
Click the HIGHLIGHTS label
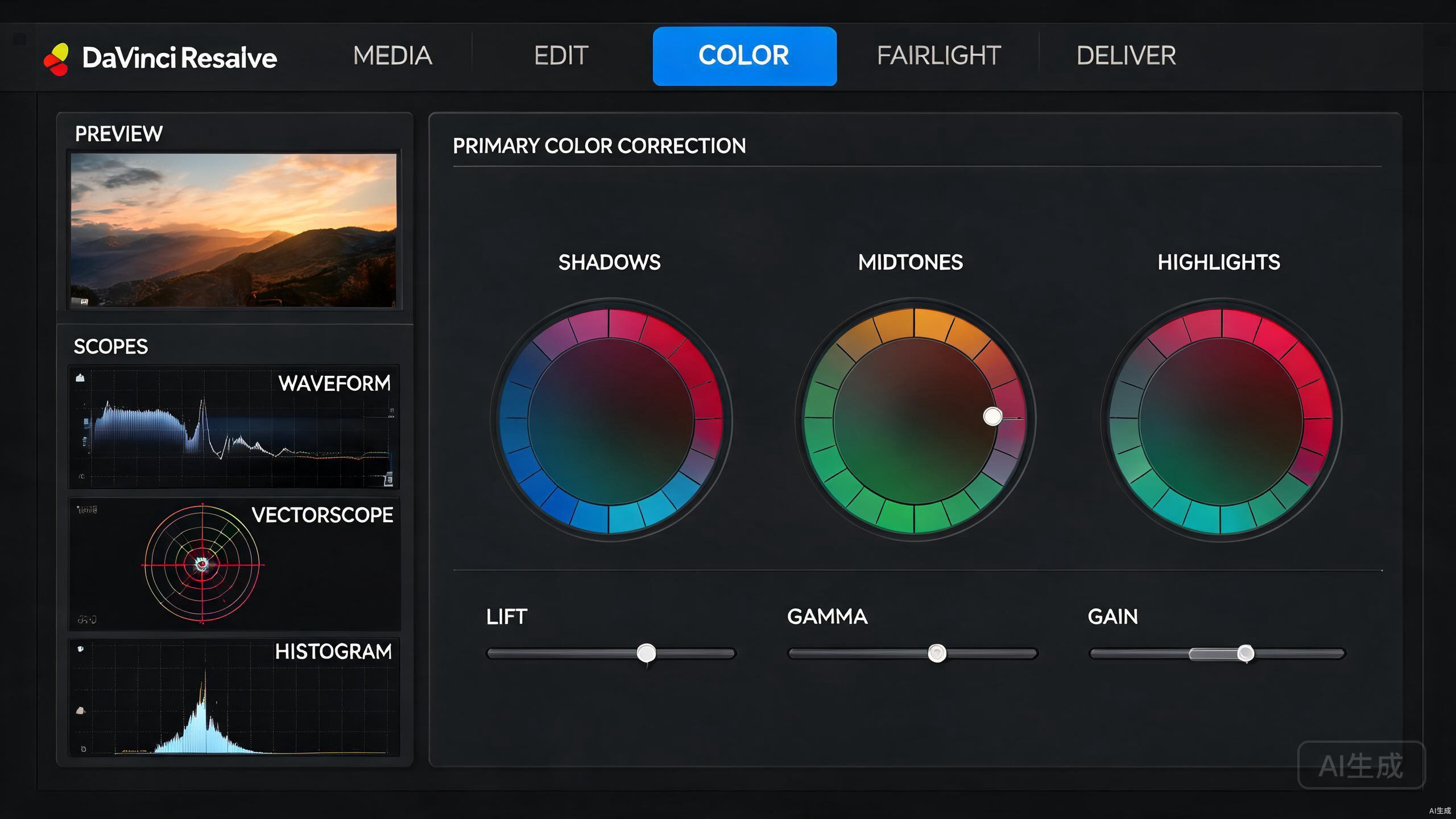[1219, 262]
